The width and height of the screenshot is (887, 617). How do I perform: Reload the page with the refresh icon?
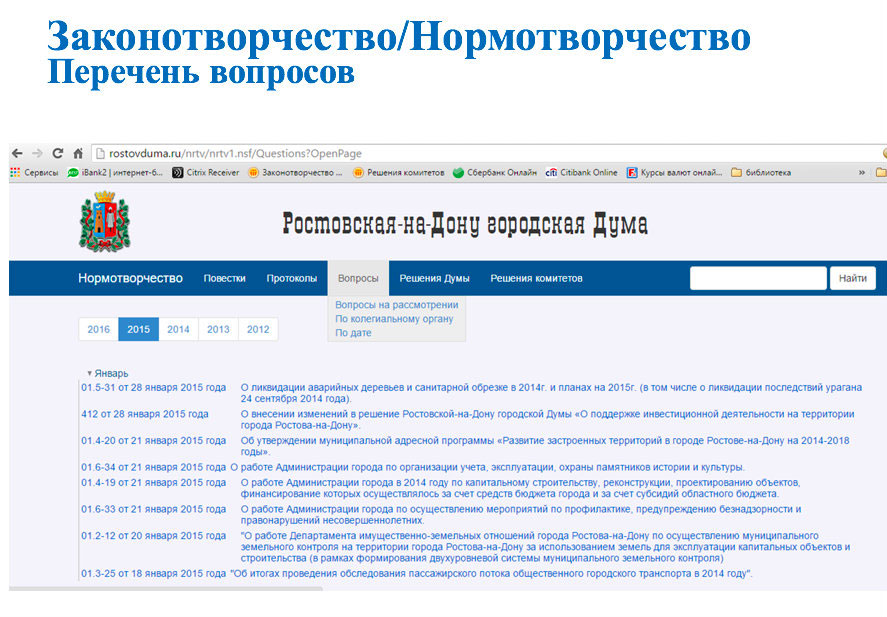(58, 153)
